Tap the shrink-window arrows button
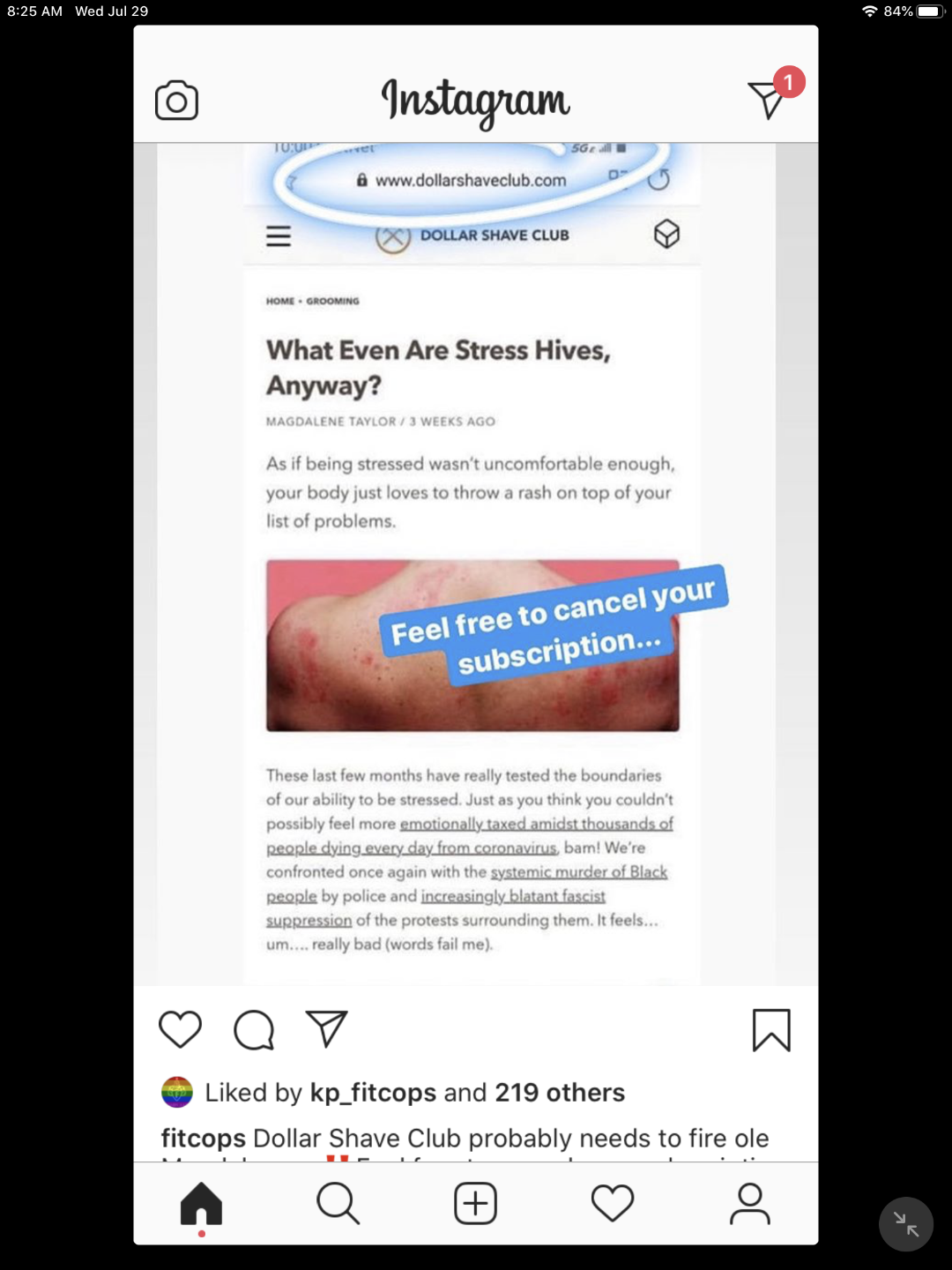Viewport: 952px width, 1270px height. point(906,1224)
